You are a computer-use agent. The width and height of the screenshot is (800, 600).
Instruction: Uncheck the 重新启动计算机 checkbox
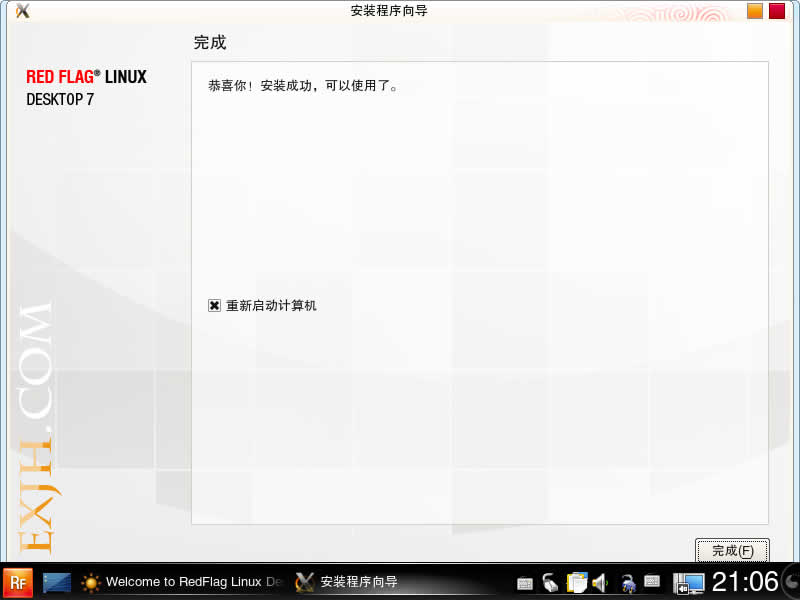[214, 306]
